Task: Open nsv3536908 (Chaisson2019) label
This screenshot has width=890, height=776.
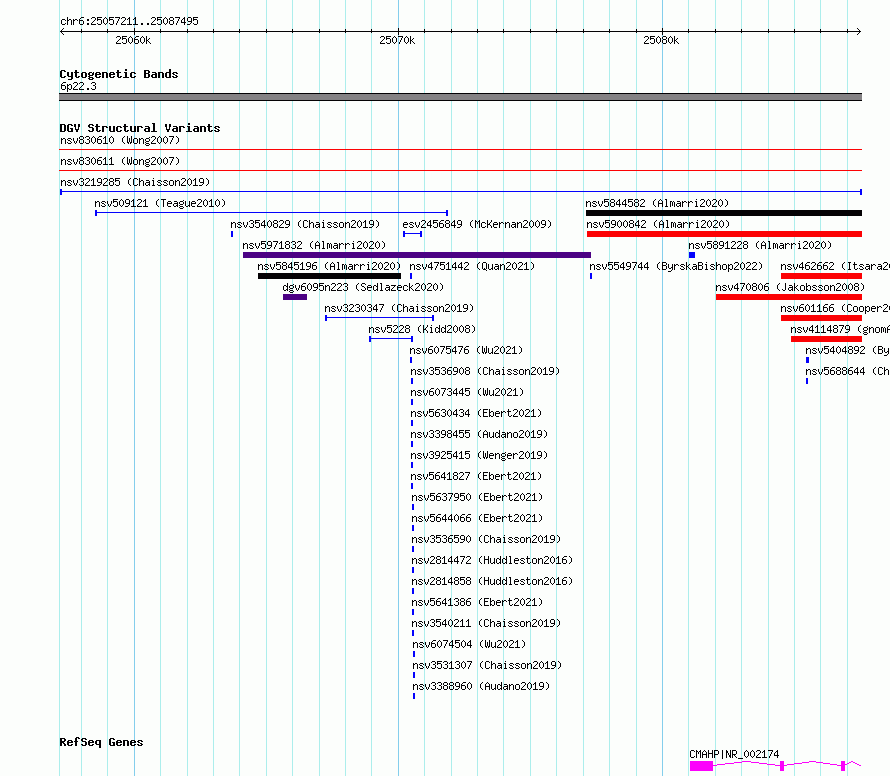Action: click(x=485, y=371)
